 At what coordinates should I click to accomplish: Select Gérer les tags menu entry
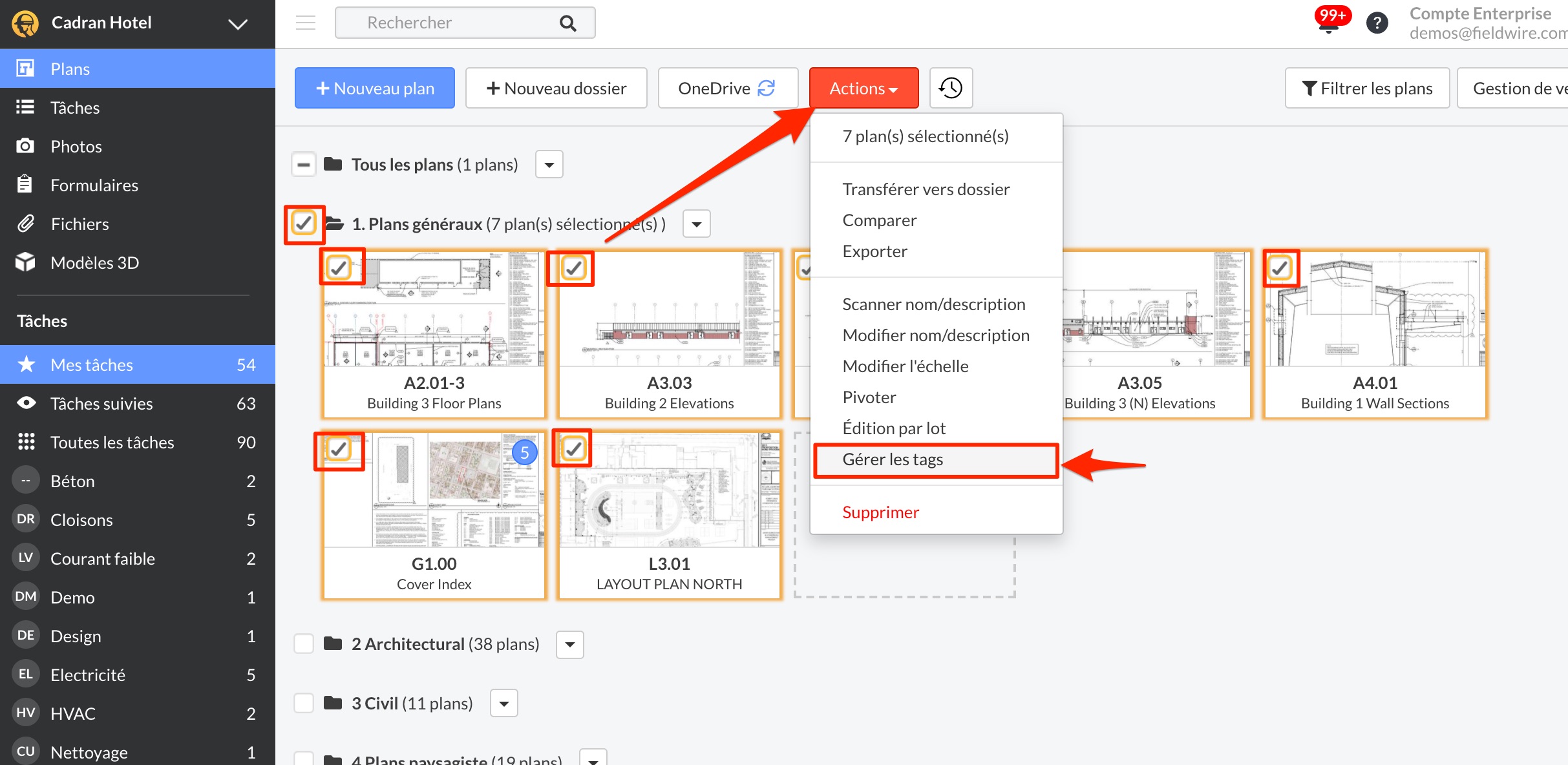[x=892, y=459]
